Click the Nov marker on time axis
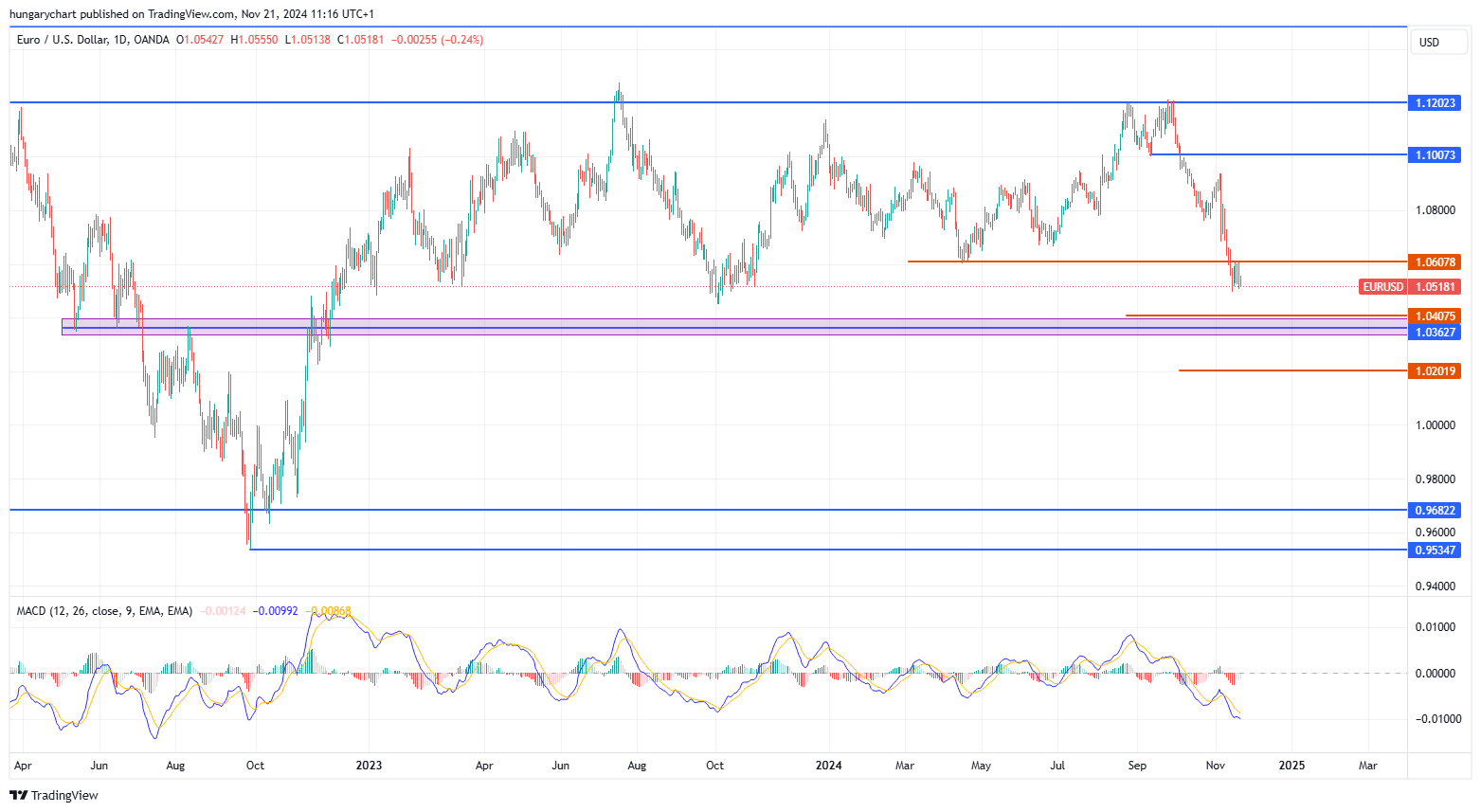 [x=1216, y=765]
